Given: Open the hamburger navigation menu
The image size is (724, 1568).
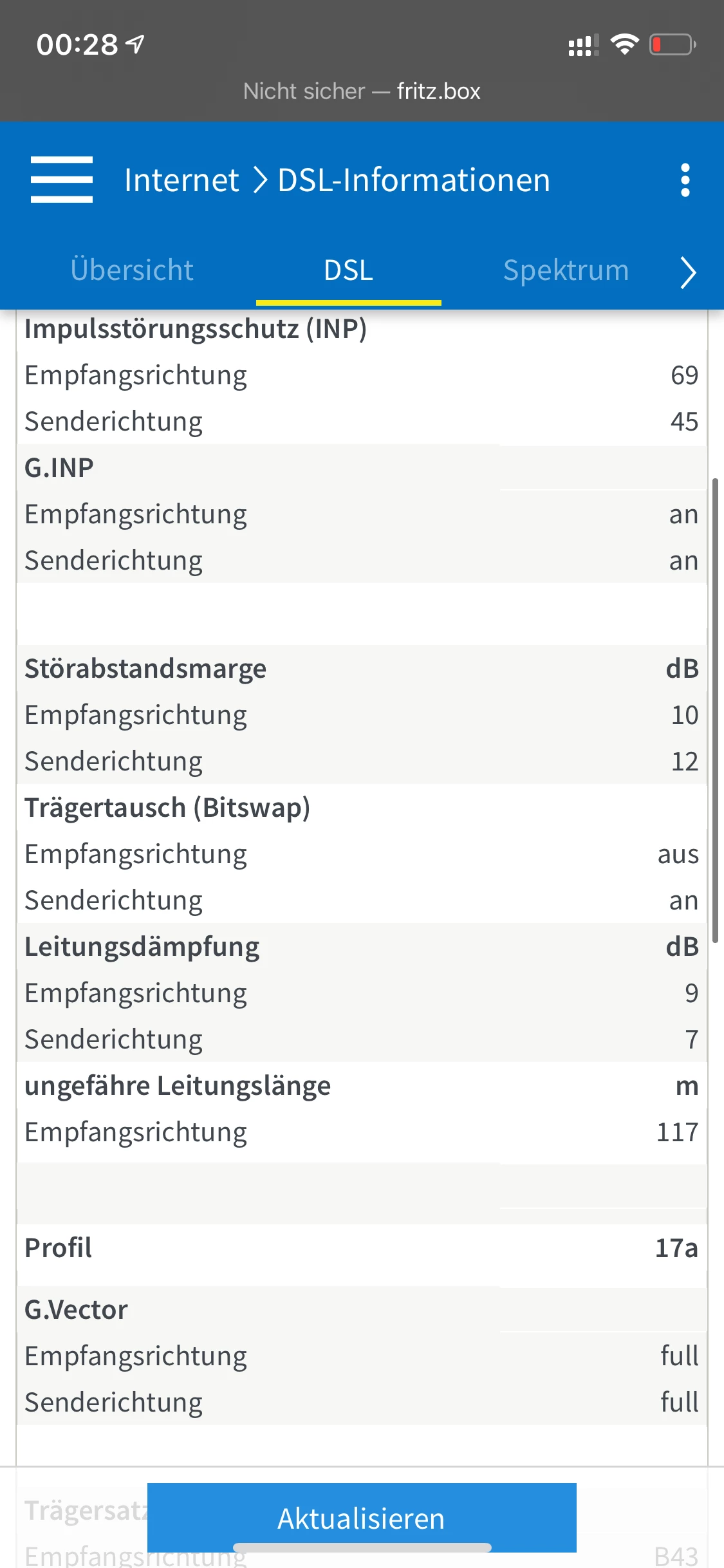Looking at the screenshot, I should [62, 180].
